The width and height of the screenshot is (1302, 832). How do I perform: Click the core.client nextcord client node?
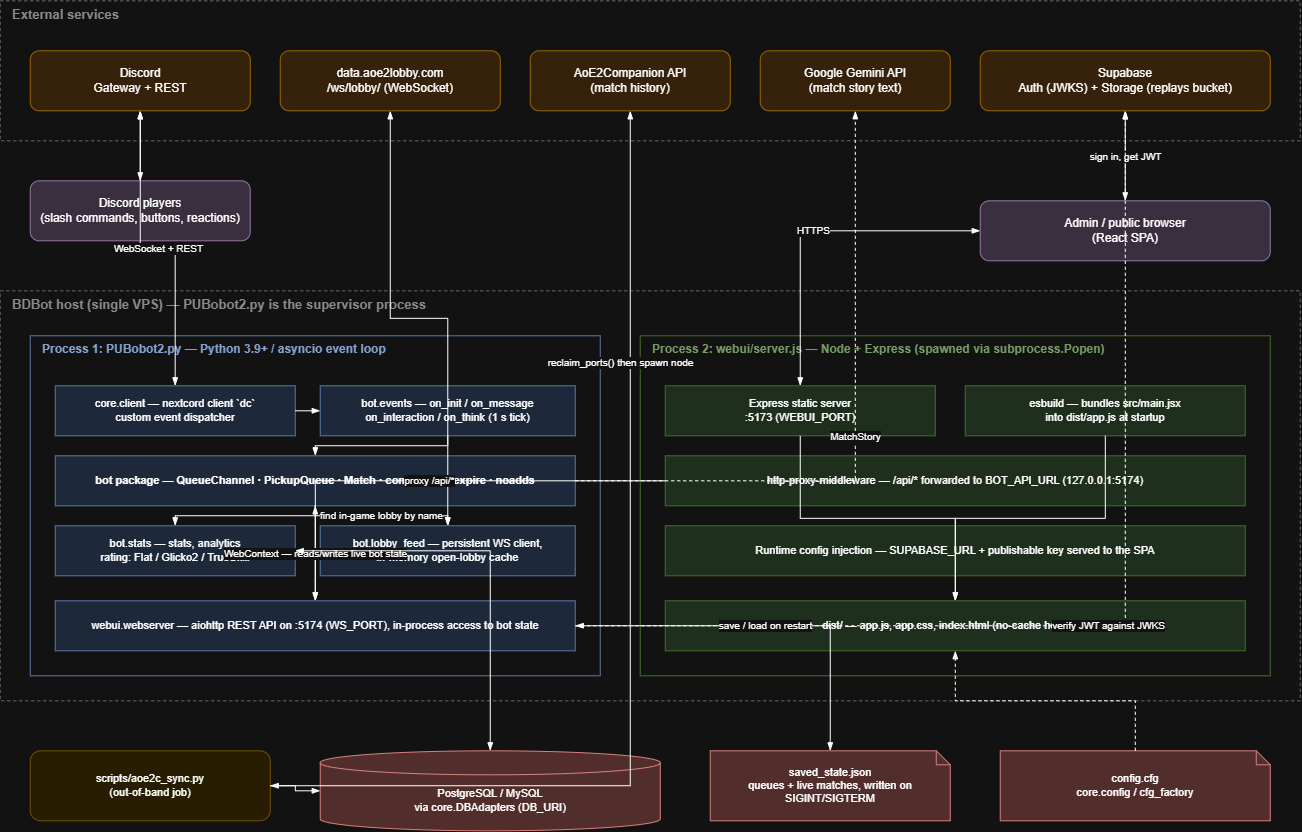(175, 410)
